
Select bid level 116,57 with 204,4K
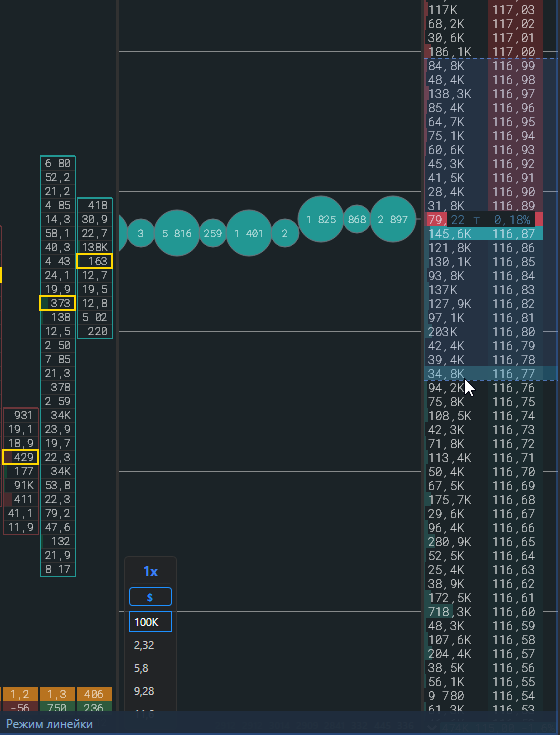coord(485,653)
